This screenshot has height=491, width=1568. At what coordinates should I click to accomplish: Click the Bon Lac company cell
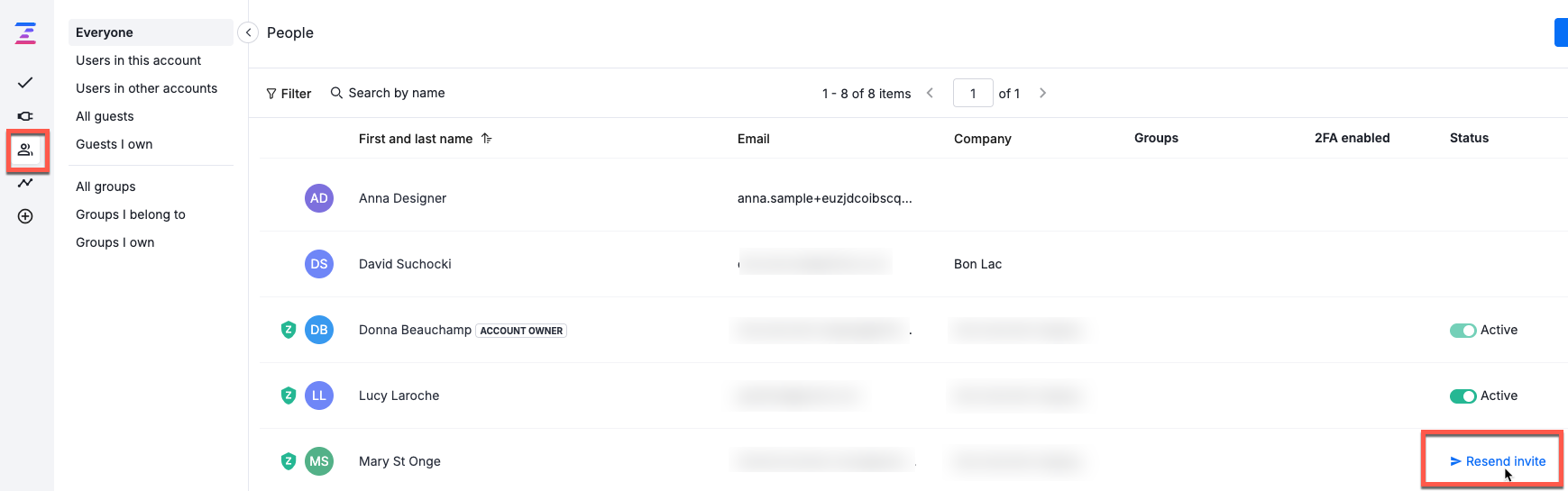click(977, 264)
